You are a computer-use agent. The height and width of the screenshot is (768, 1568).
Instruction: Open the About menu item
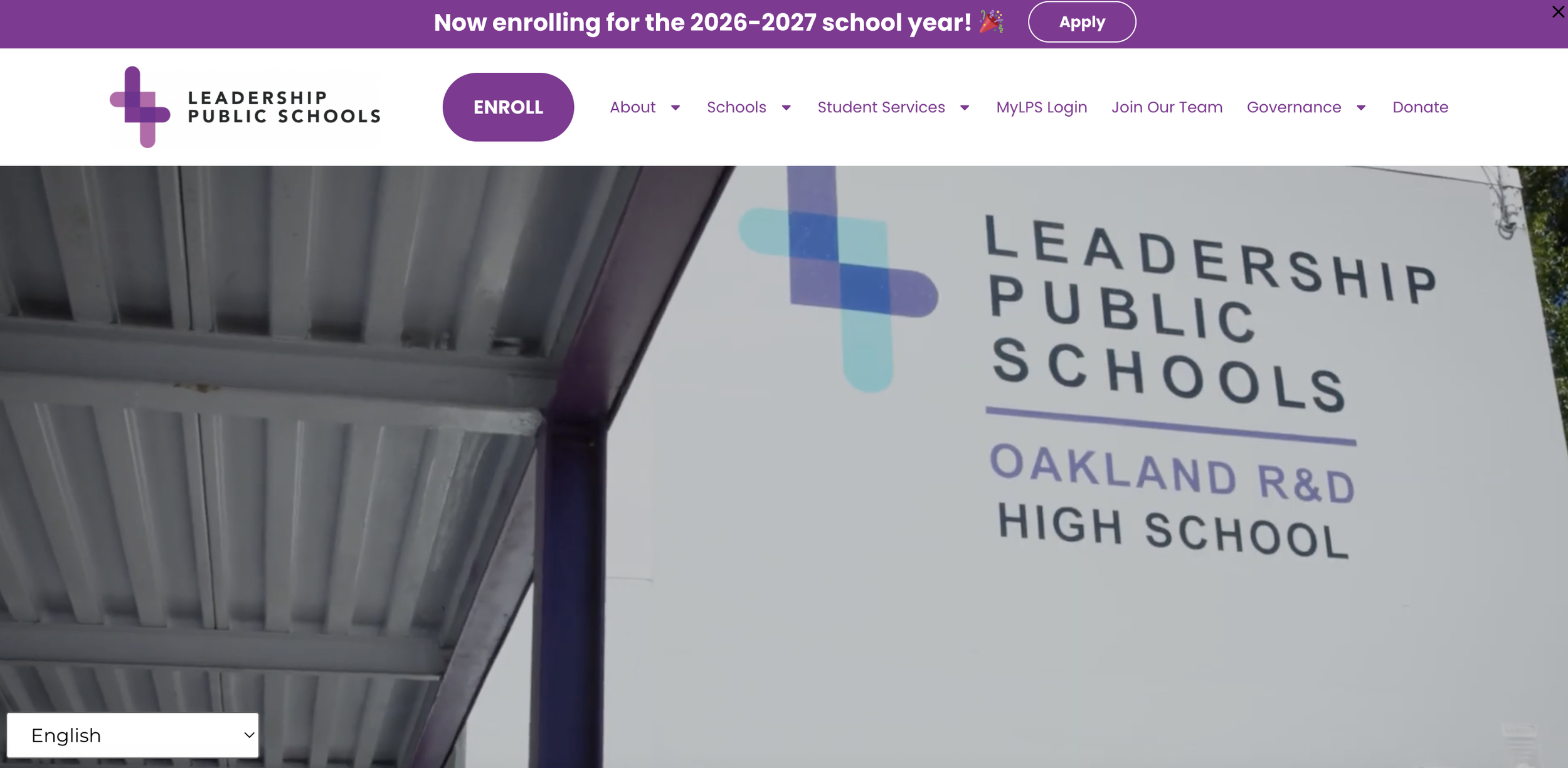[x=632, y=107]
